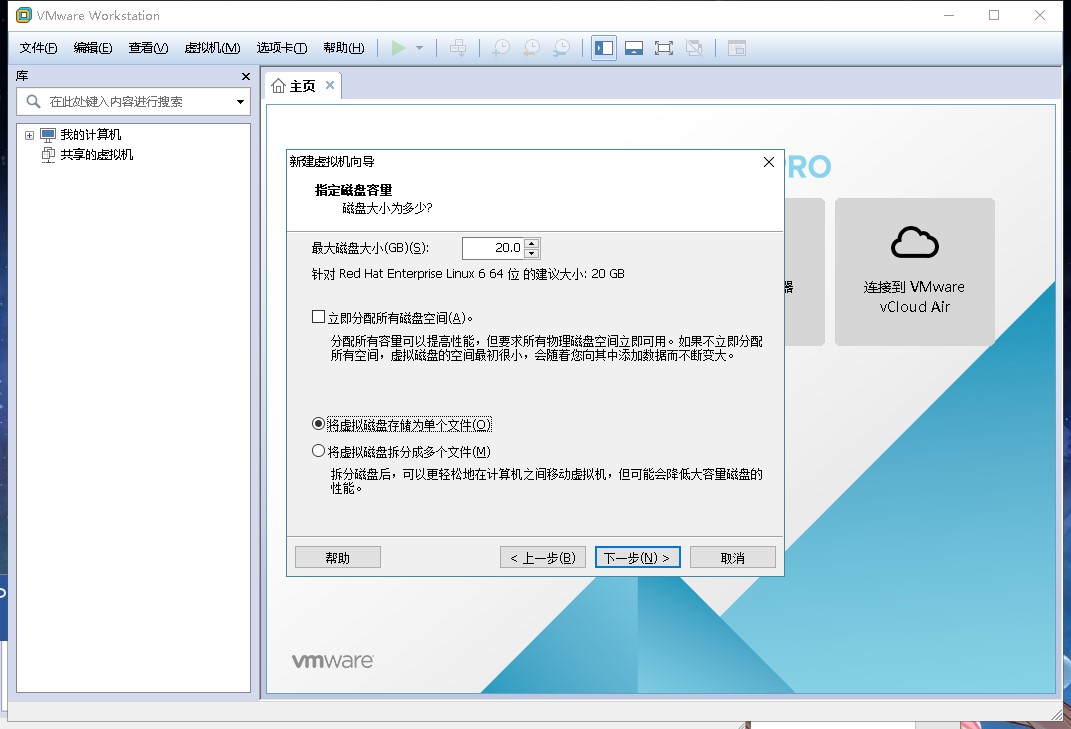
Task: Click the Revert Snapshot toolbar icon
Action: pos(531,48)
